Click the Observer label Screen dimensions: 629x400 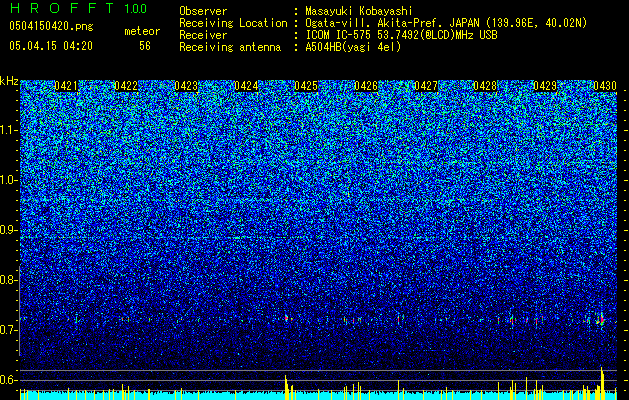click(x=203, y=11)
